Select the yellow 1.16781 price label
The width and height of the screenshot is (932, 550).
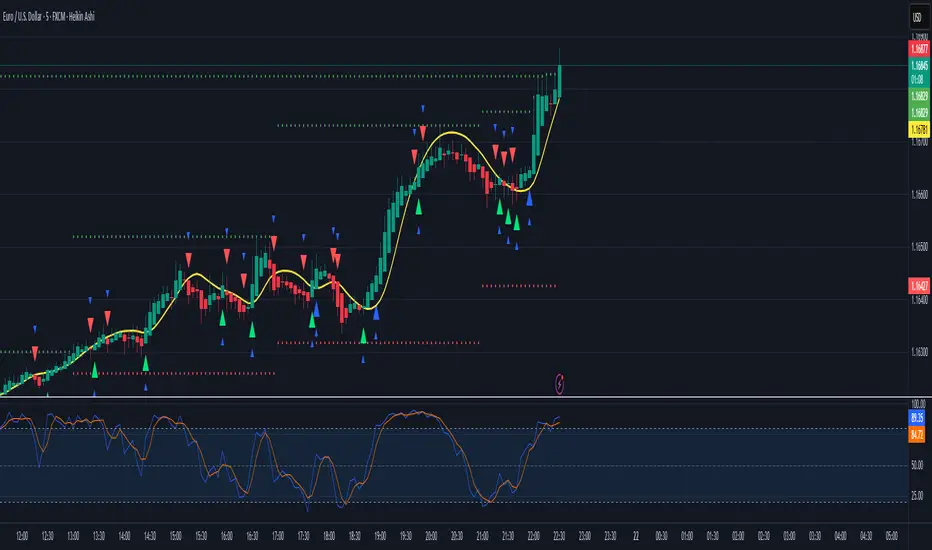[919, 130]
